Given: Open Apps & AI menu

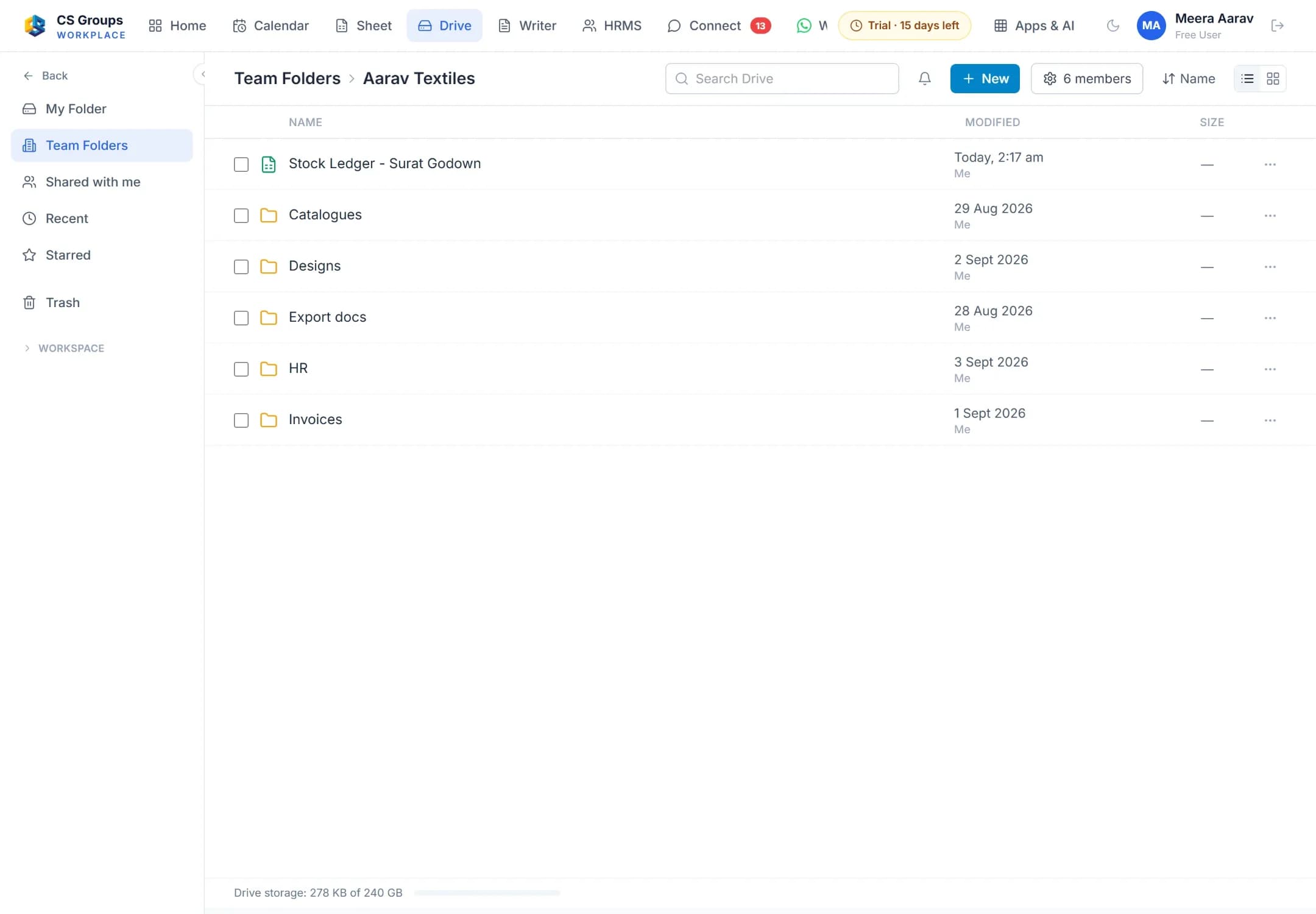Looking at the screenshot, I should click(1034, 26).
